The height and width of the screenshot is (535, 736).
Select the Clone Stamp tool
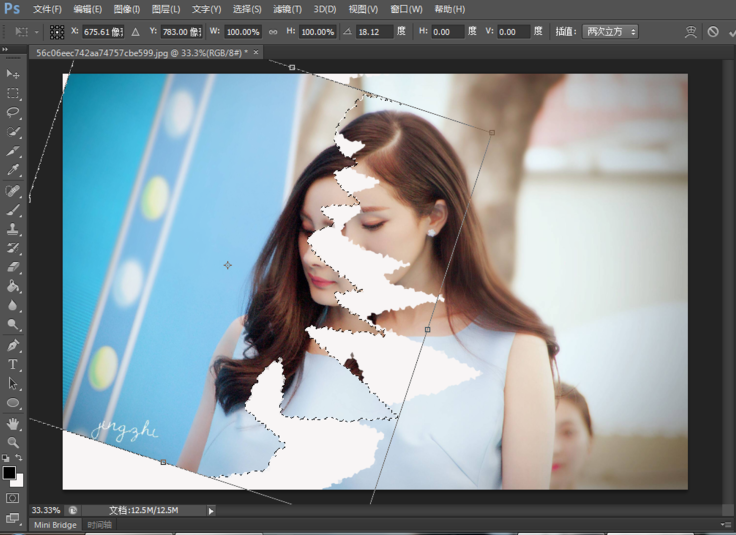coord(13,229)
